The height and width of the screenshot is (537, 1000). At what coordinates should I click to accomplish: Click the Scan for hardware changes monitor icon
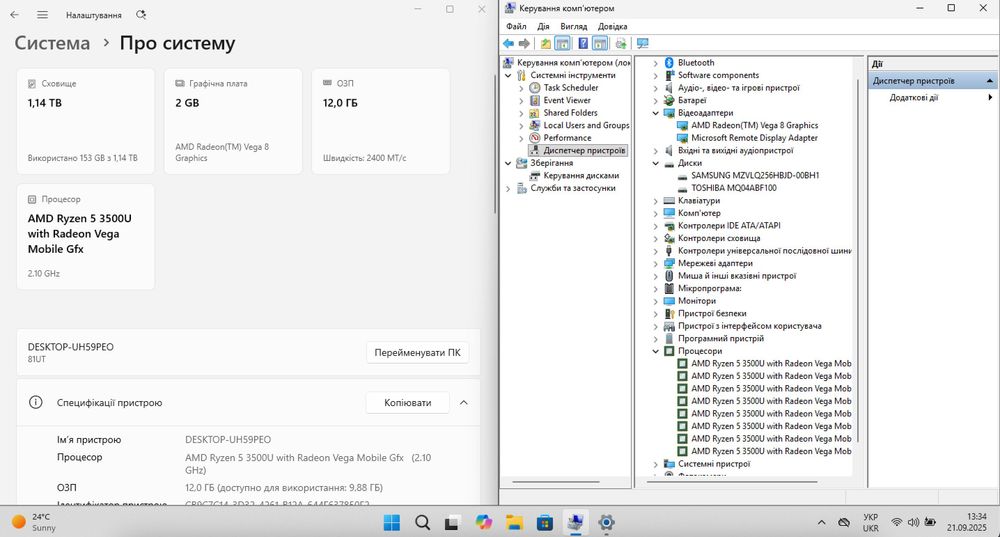(642, 43)
